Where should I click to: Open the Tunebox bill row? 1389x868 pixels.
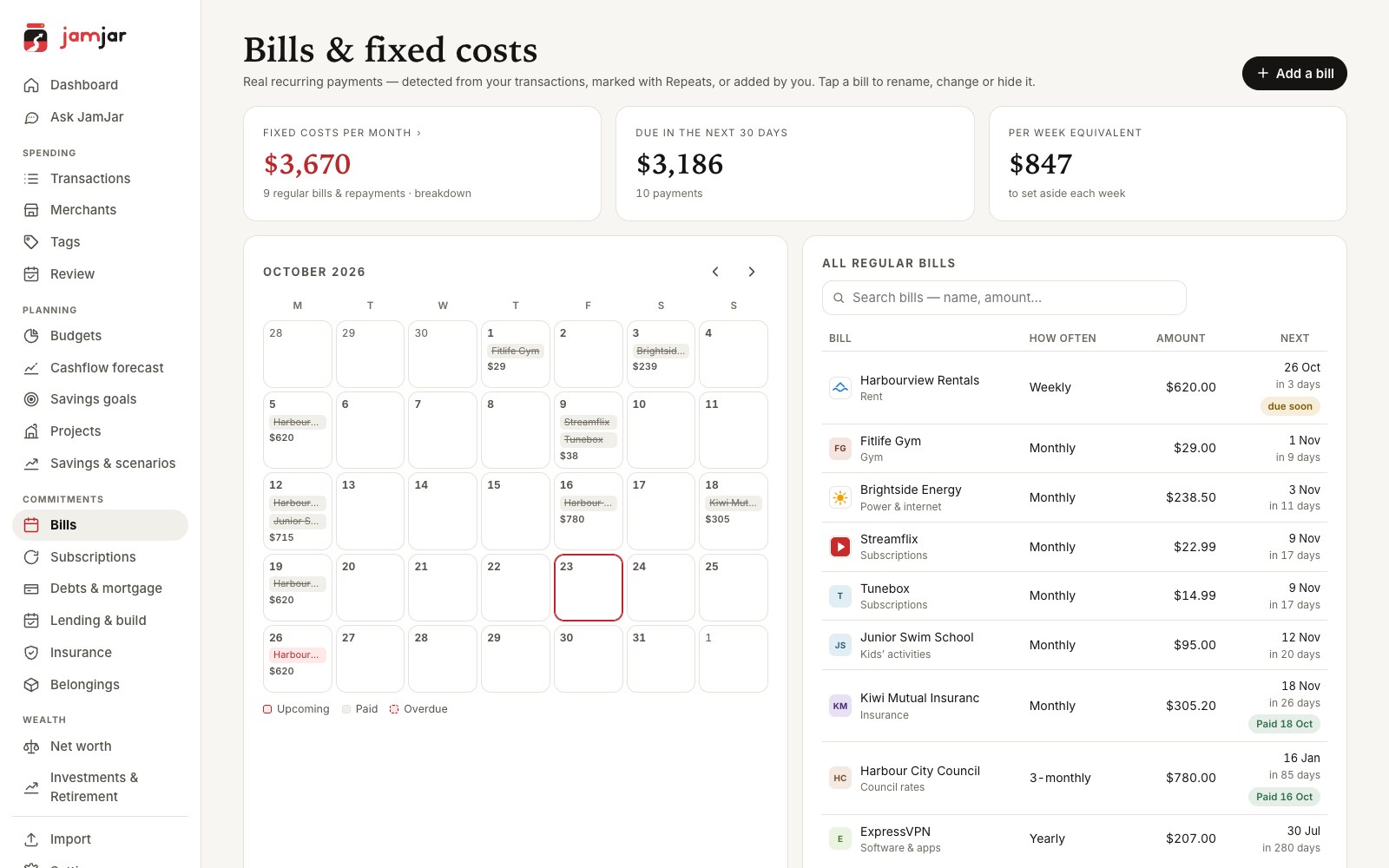(1075, 596)
